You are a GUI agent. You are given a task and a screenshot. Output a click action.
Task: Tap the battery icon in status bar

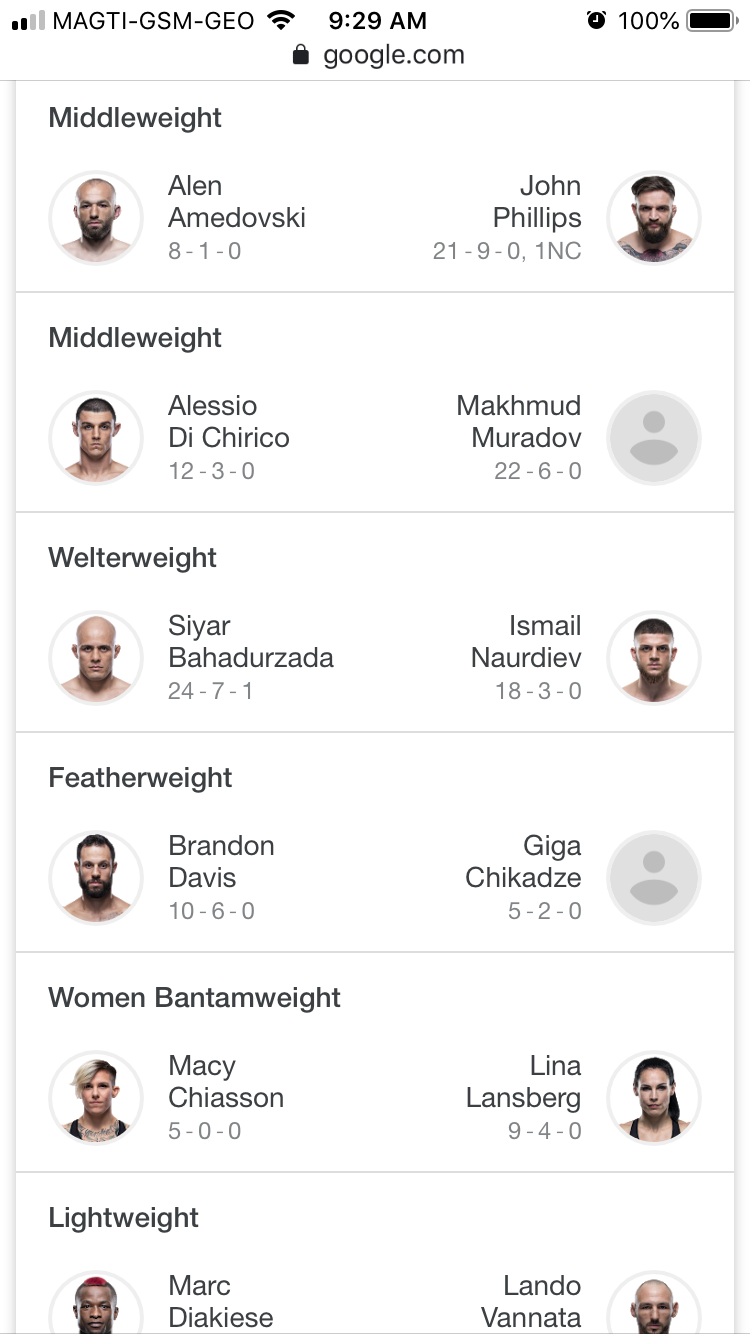[x=712, y=20]
